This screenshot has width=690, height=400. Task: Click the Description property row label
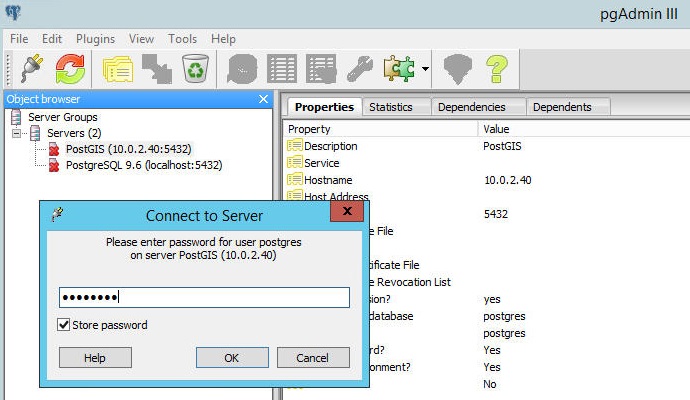coord(330,146)
